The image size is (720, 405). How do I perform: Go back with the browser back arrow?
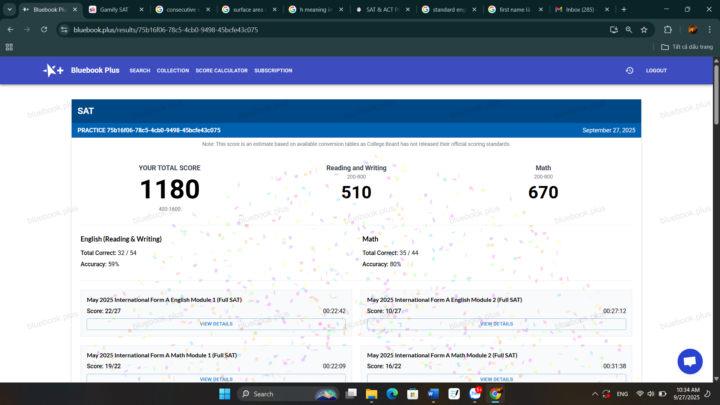10,29
